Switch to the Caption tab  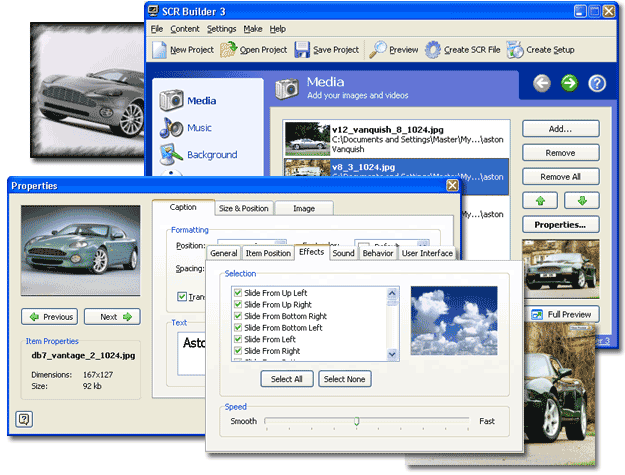click(x=183, y=207)
